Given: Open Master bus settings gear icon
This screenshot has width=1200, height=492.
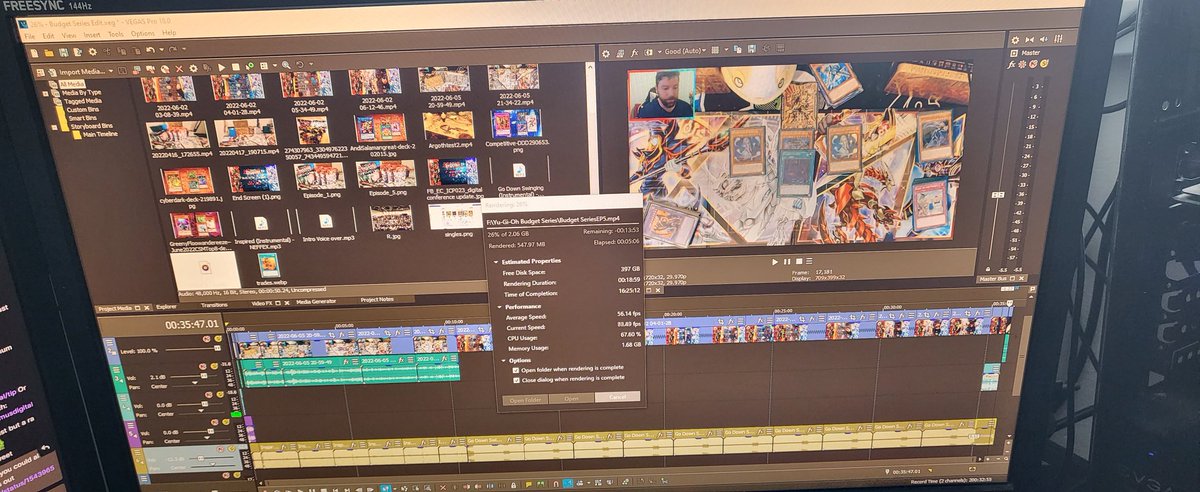Looking at the screenshot, I should pyautogui.click(x=1015, y=40).
